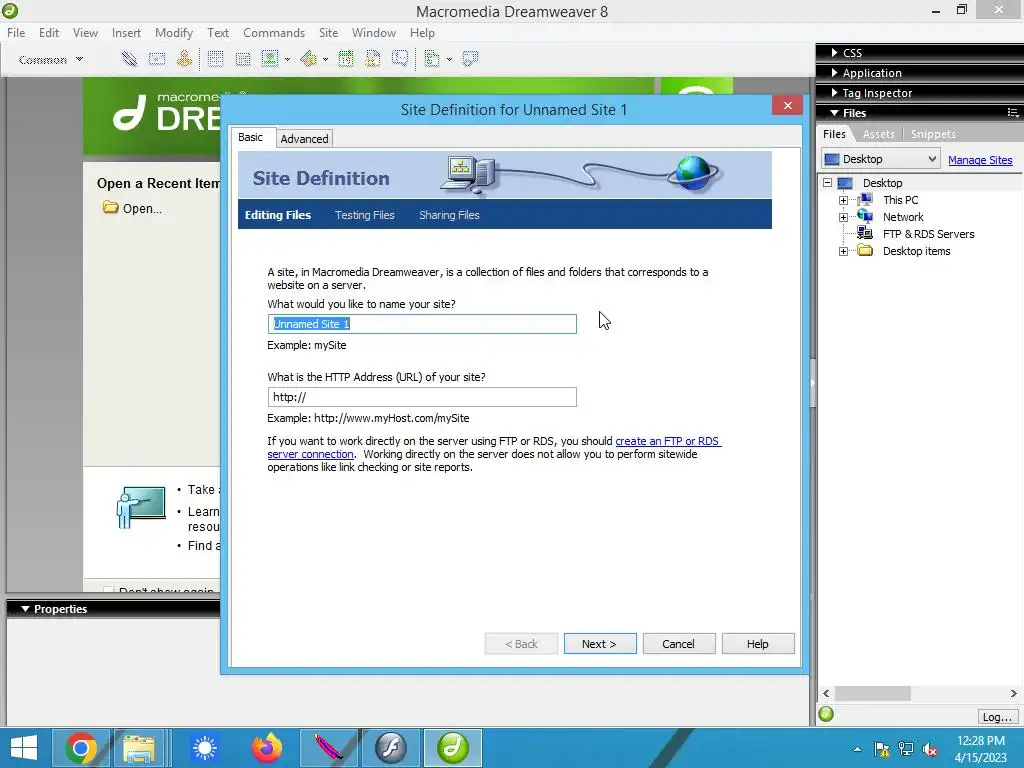
Task: Expand the CSS panel group
Action: click(834, 53)
